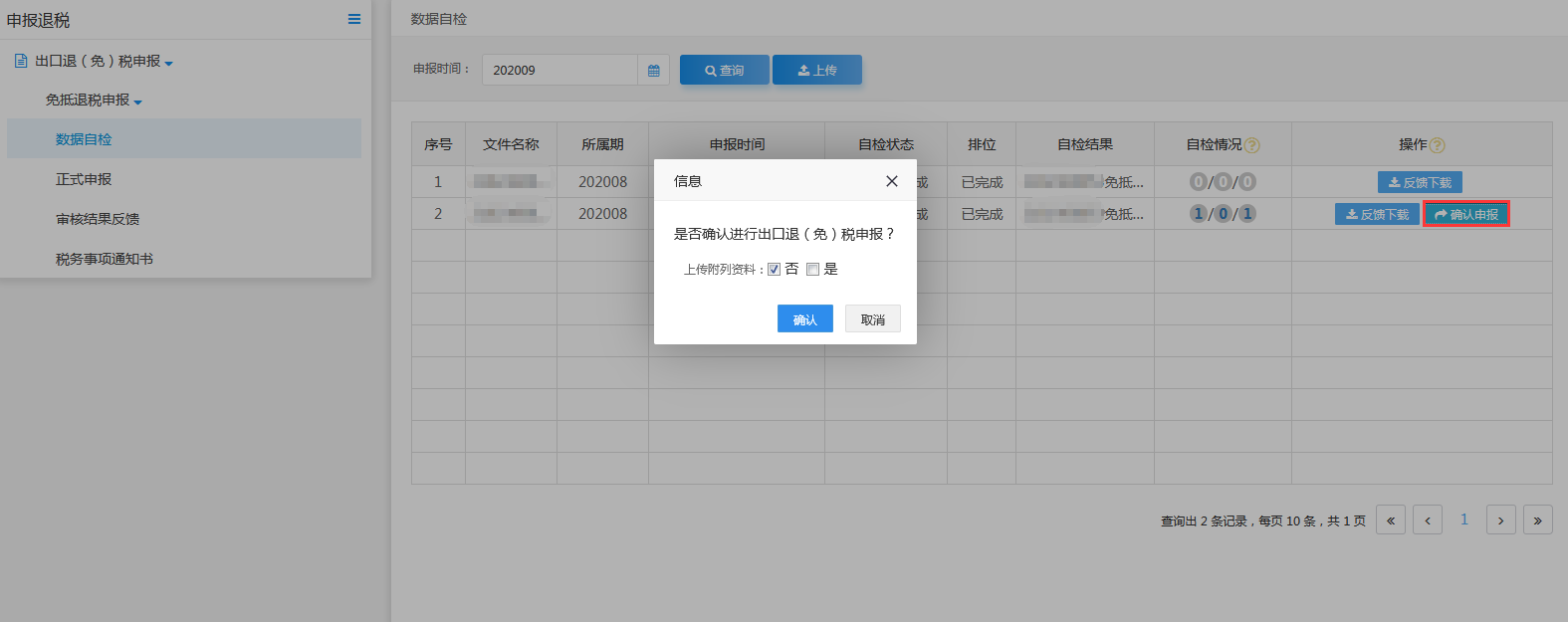The height and width of the screenshot is (622, 1568).
Task: Select 数据自检 in the sidebar
Action: 184,139
